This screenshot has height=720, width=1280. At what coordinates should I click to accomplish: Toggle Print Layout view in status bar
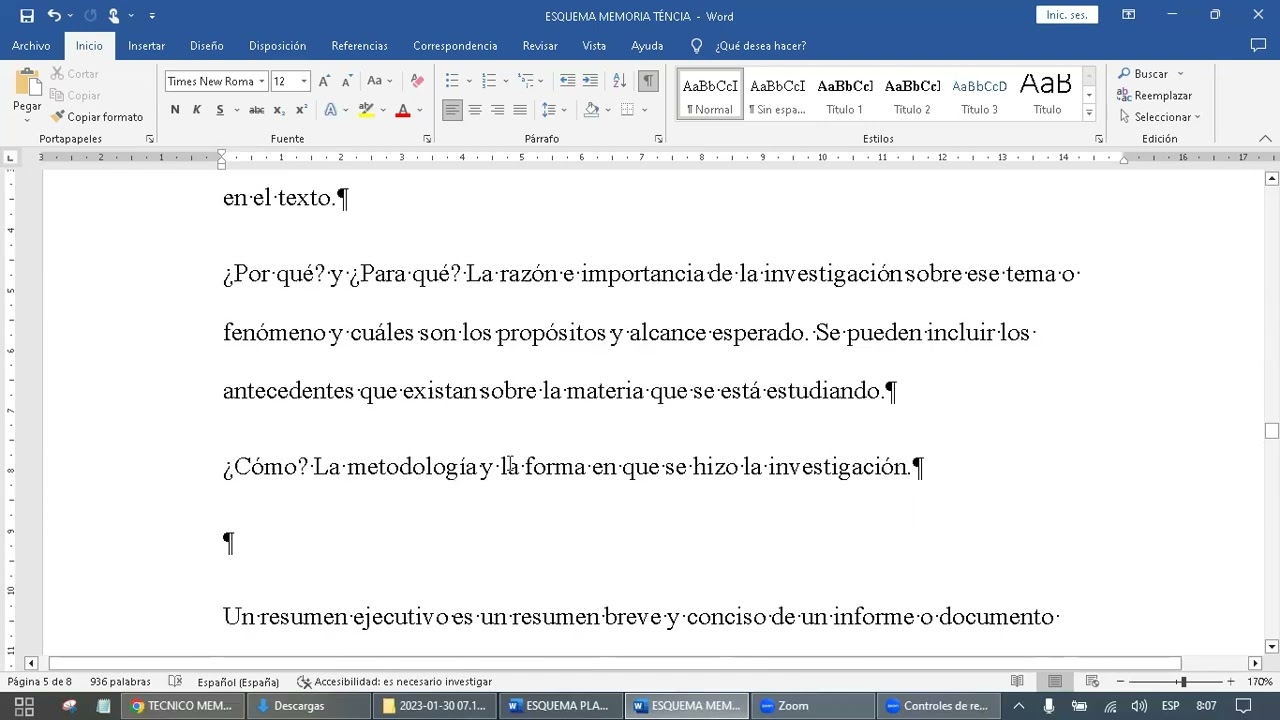pyautogui.click(x=1054, y=681)
